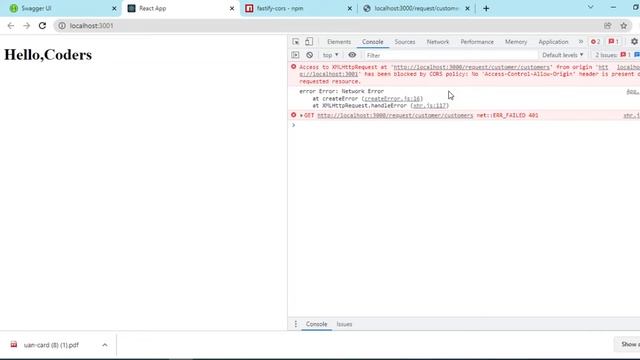This screenshot has height=360, width=640.
Task: Click the Hello,Coders heading
Action: [48, 55]
